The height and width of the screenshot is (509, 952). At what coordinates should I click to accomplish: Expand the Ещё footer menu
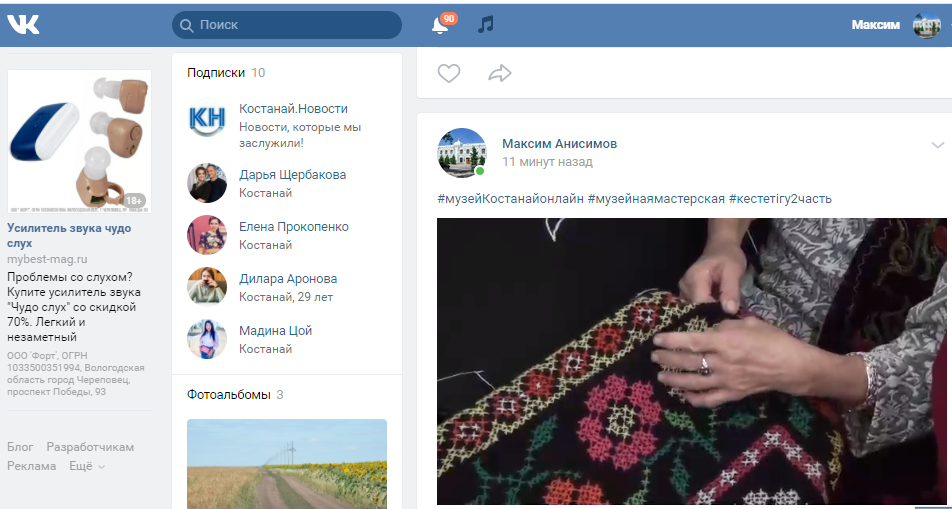(87, 466)
